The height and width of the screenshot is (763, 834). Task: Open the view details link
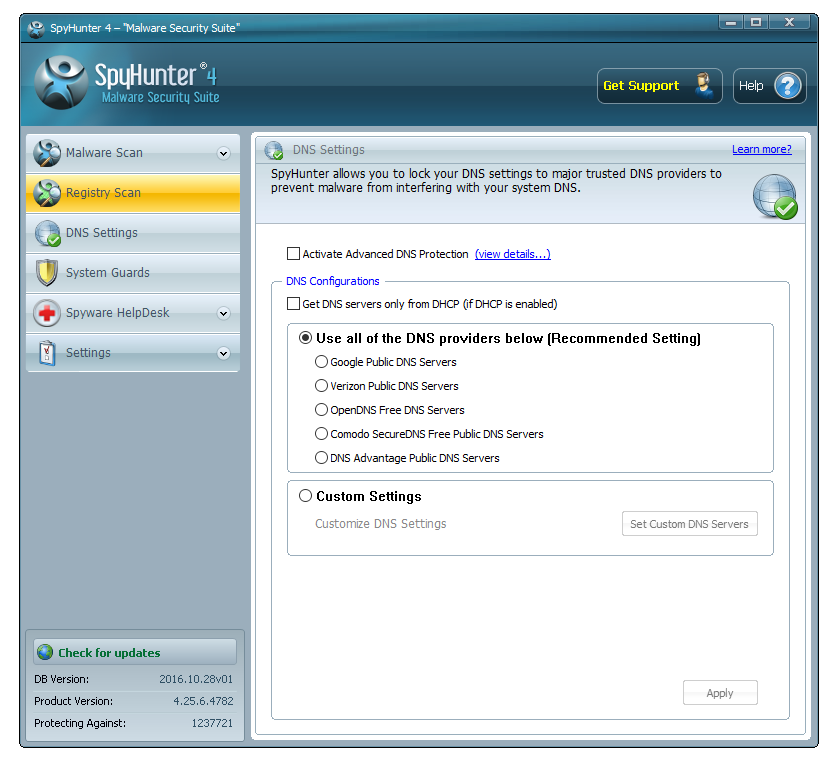pyautogui.click(x=513, y=254)
